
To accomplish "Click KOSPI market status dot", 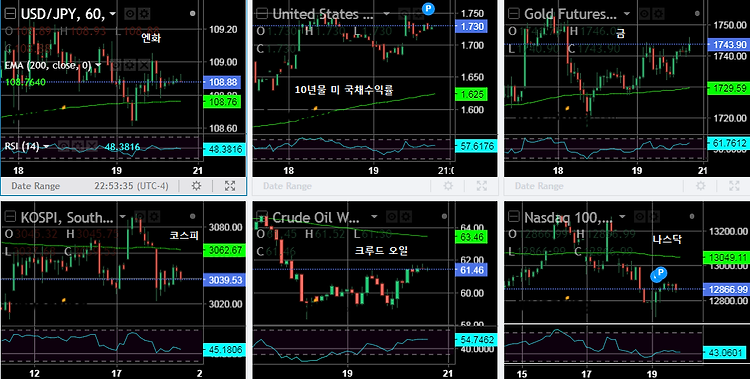I will [192, 217].
